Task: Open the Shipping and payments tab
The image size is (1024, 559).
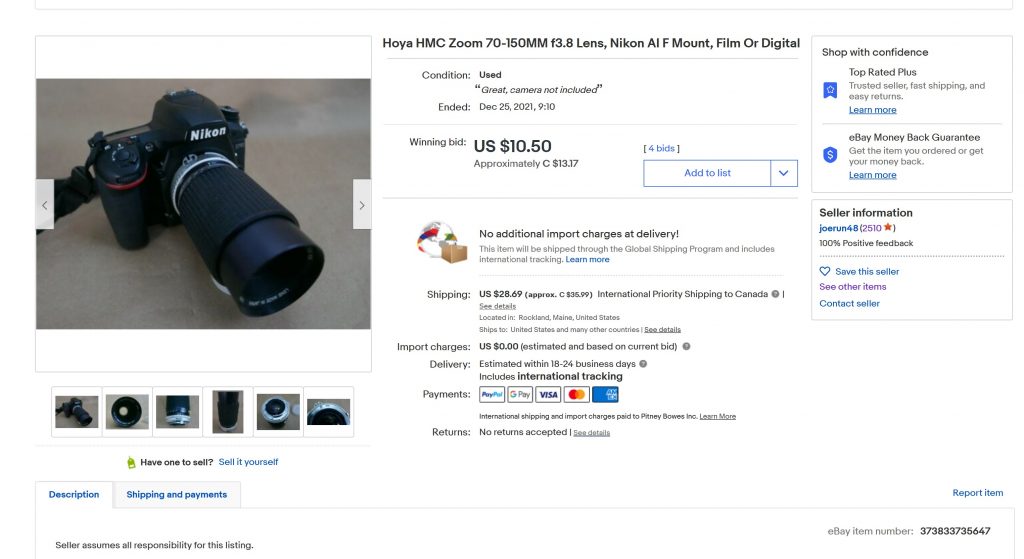Action: (177, 494)
